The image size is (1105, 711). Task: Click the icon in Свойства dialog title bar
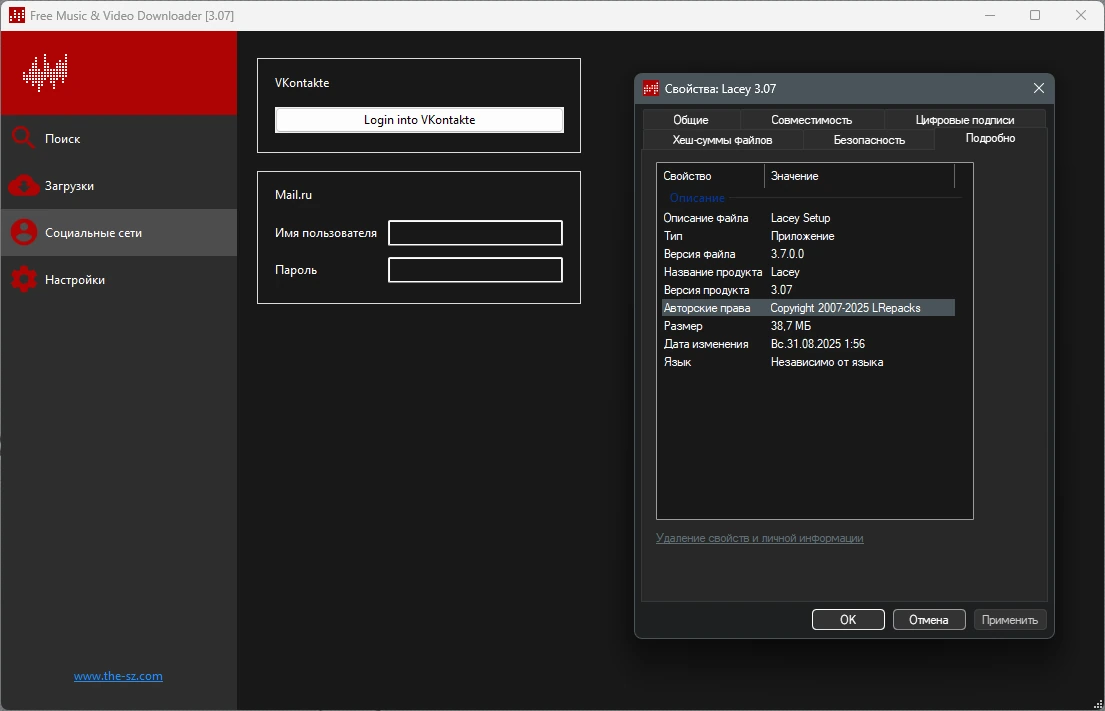coord(650,89)
